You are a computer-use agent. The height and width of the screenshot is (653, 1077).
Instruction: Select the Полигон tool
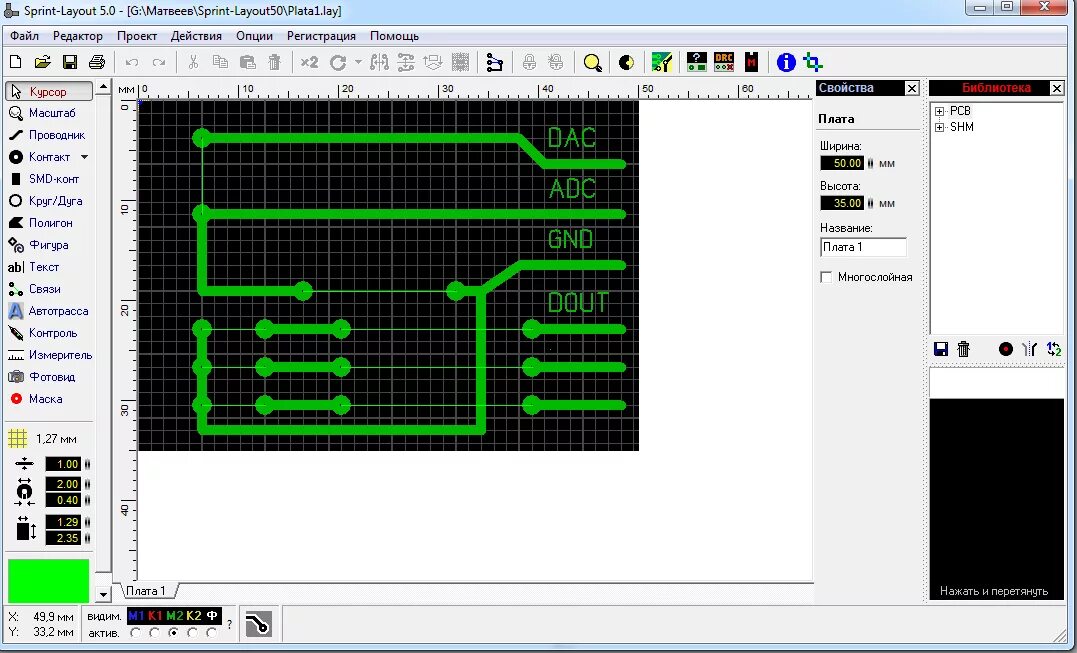click(x=49, y=222)
